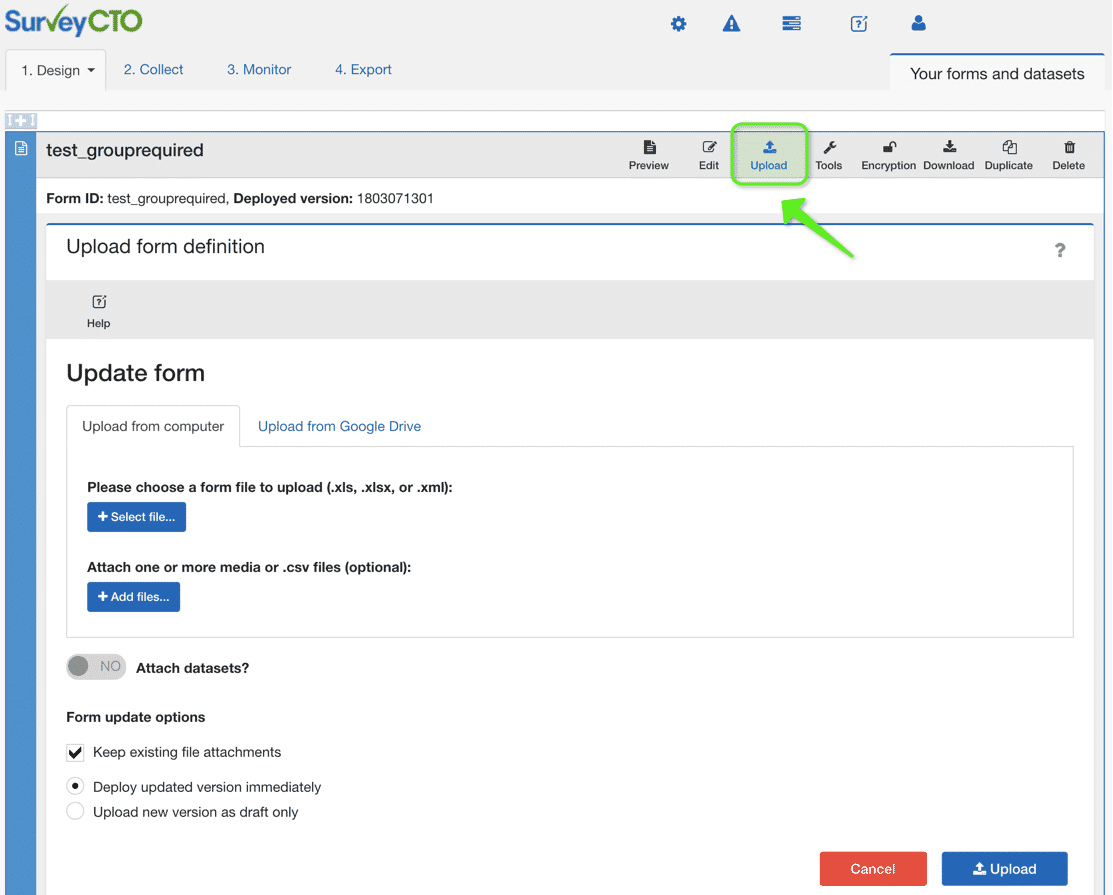Uncheck Keep existing file attachments
1113x895 pixels.
click(75, 752)
